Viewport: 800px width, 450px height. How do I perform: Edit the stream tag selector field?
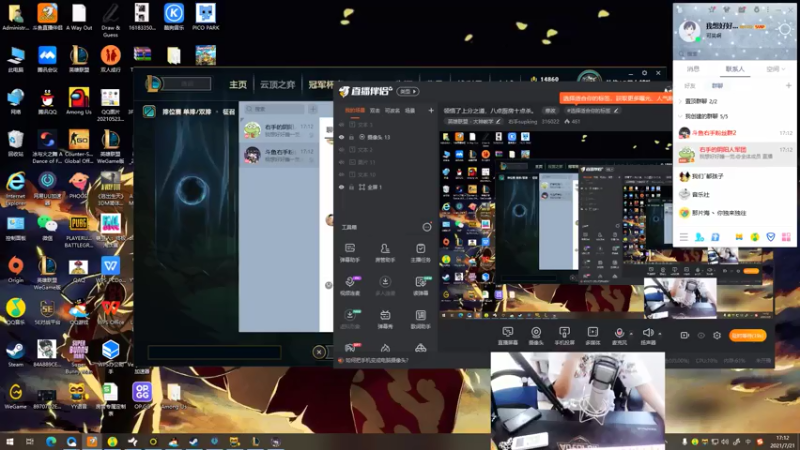pos(593,110)
